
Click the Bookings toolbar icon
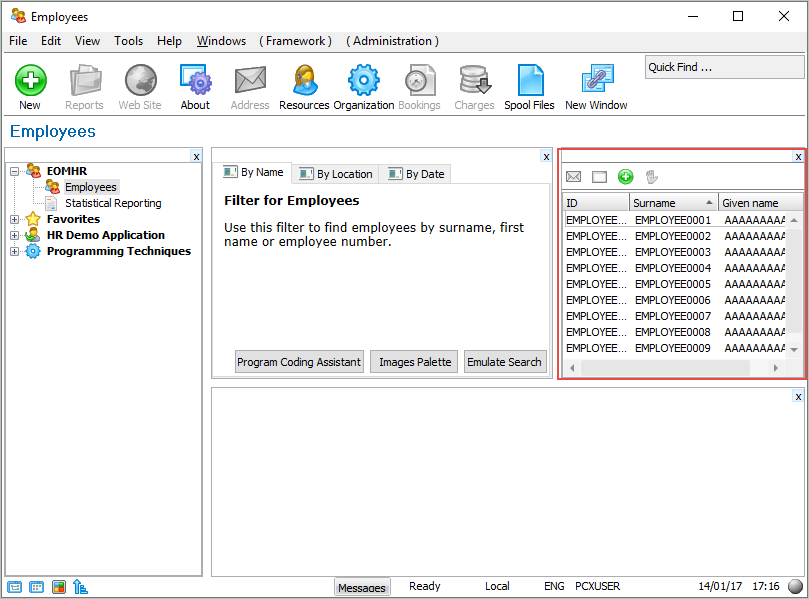419,80
